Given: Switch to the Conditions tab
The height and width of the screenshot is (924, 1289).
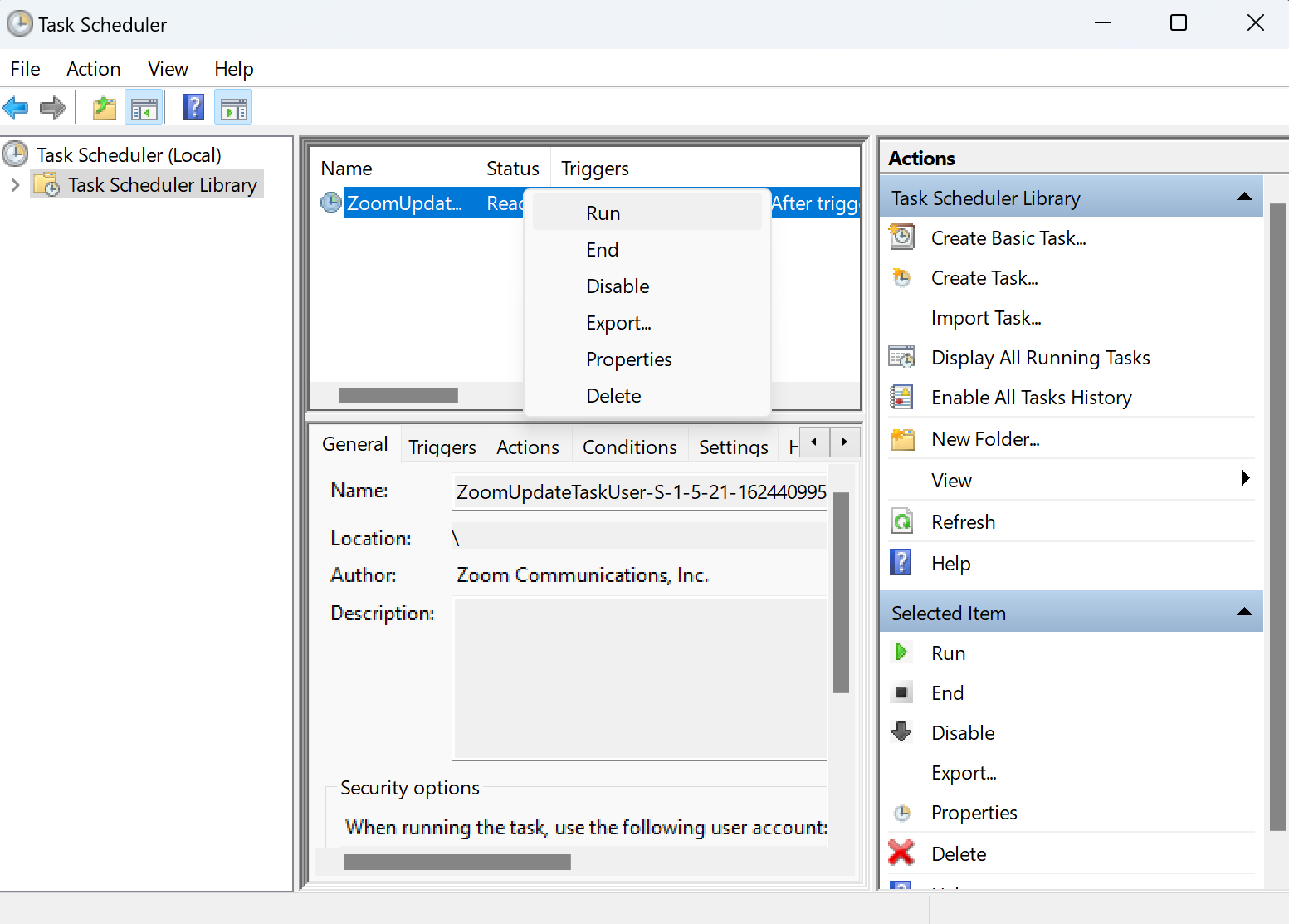Looking at the screenshot, I should click(630, 447).
